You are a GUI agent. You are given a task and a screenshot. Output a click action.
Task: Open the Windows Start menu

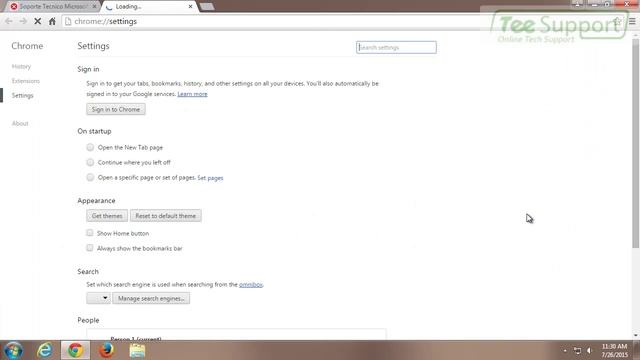tap(13, 350)
